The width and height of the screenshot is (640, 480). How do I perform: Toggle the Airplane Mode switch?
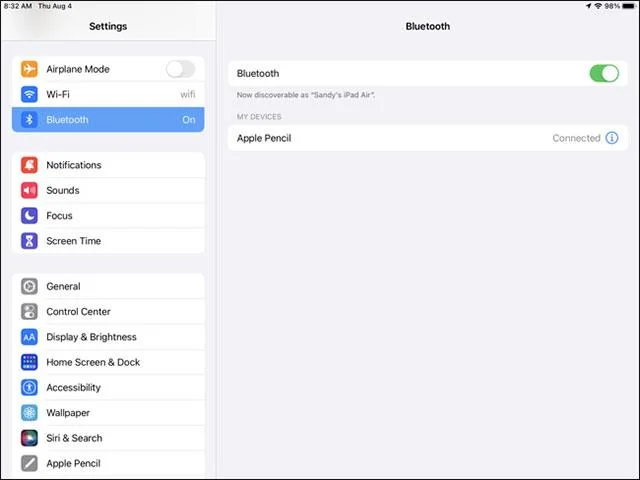(180, 69)
